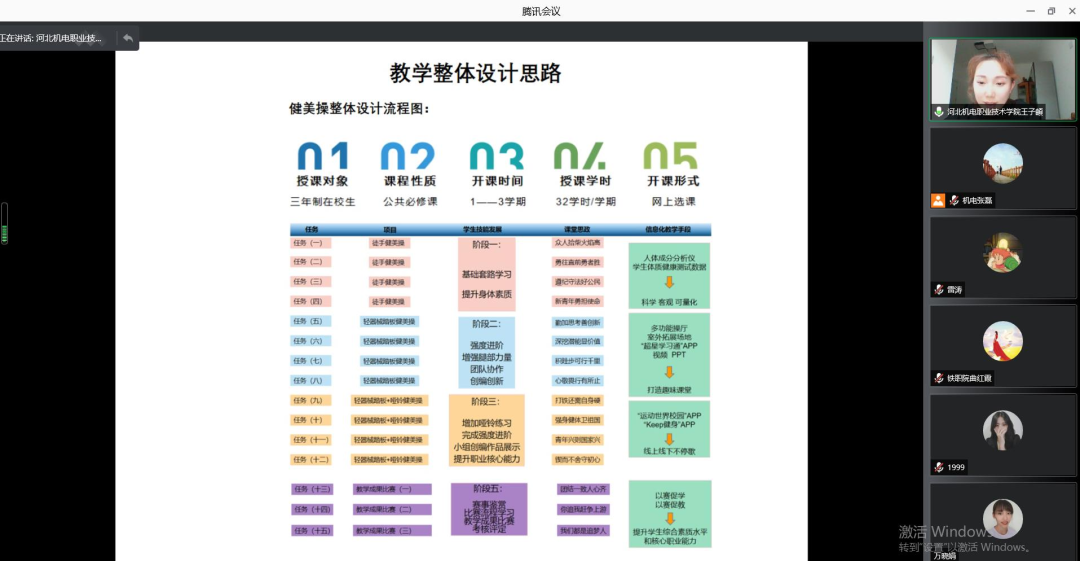Click the orange host icon beside 机电张磊
Screen dimensions: 1080x561
pyautogui.click(x=938, y=201)
